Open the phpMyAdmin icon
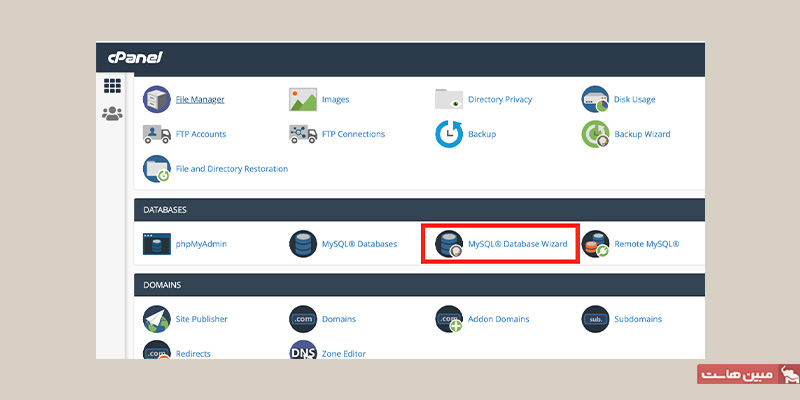The width and height of the screenshot is (800, 400). coord(157,243)
